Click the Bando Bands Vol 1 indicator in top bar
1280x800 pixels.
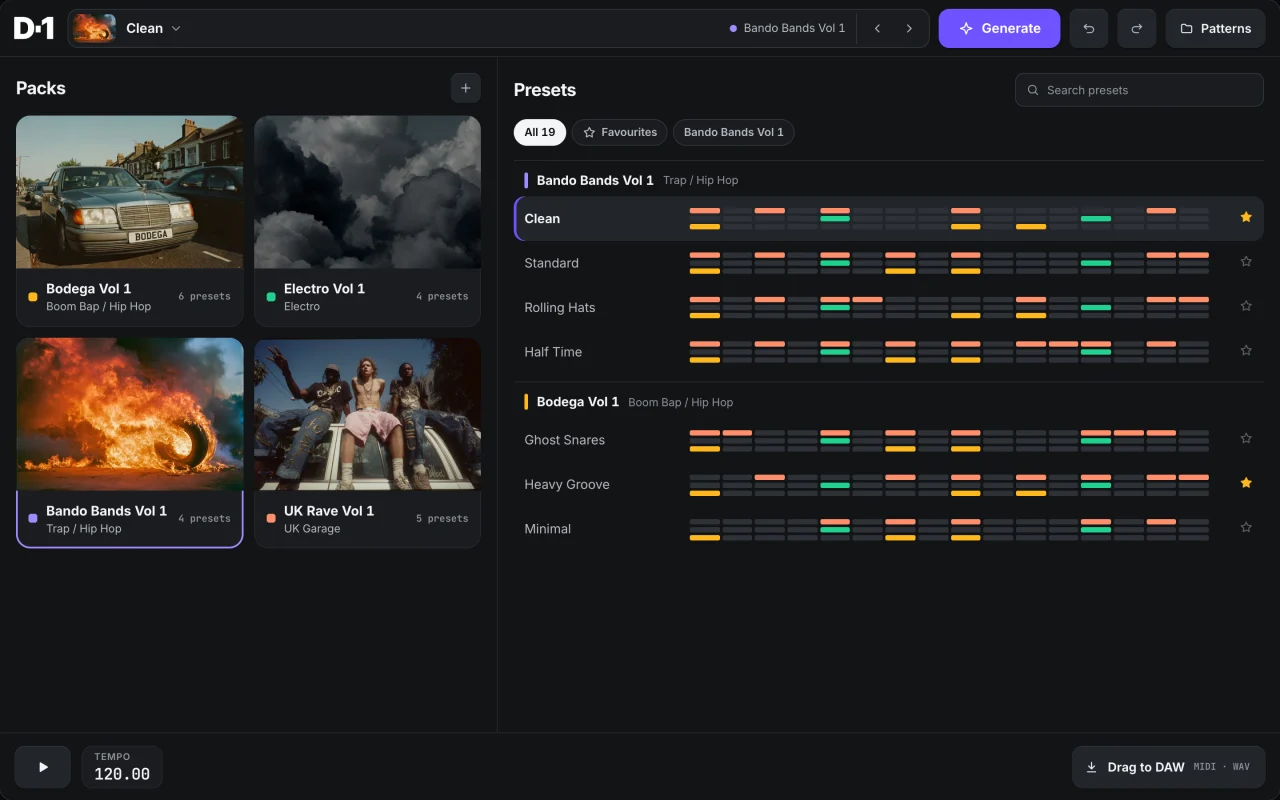pyautogui.click(x=788, y=28)
